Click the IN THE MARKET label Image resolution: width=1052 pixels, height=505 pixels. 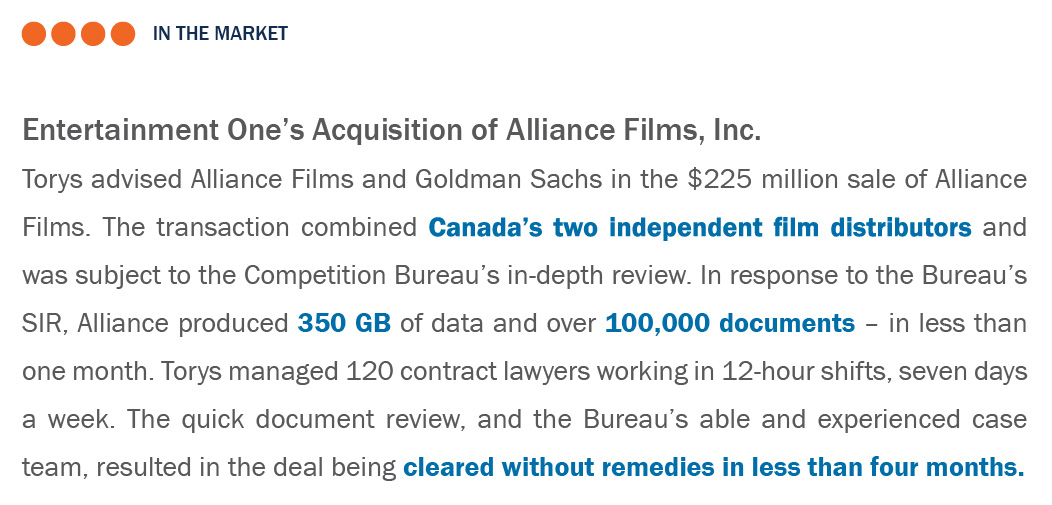click(220, 34)
